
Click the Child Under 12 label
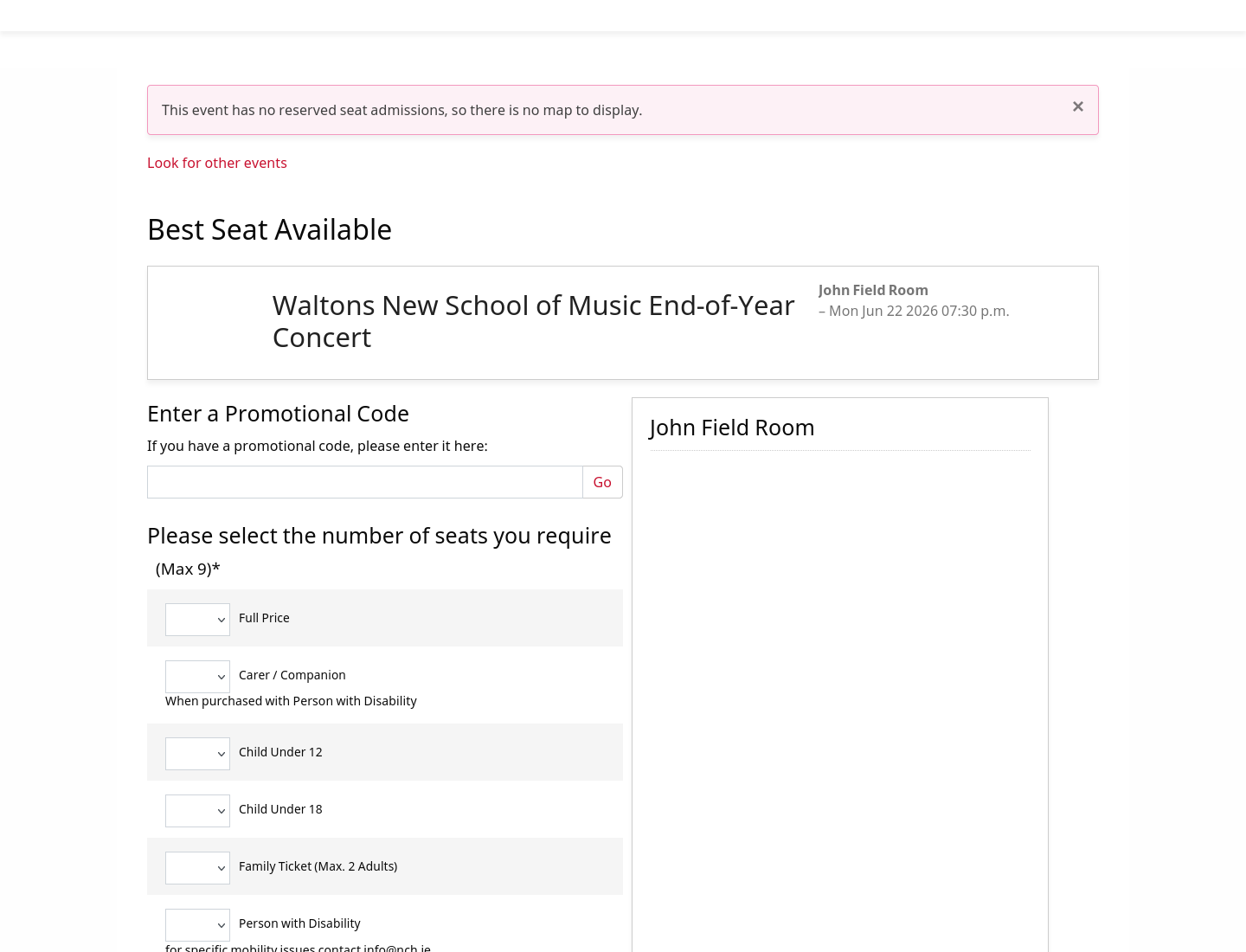[x=280, y=752]
